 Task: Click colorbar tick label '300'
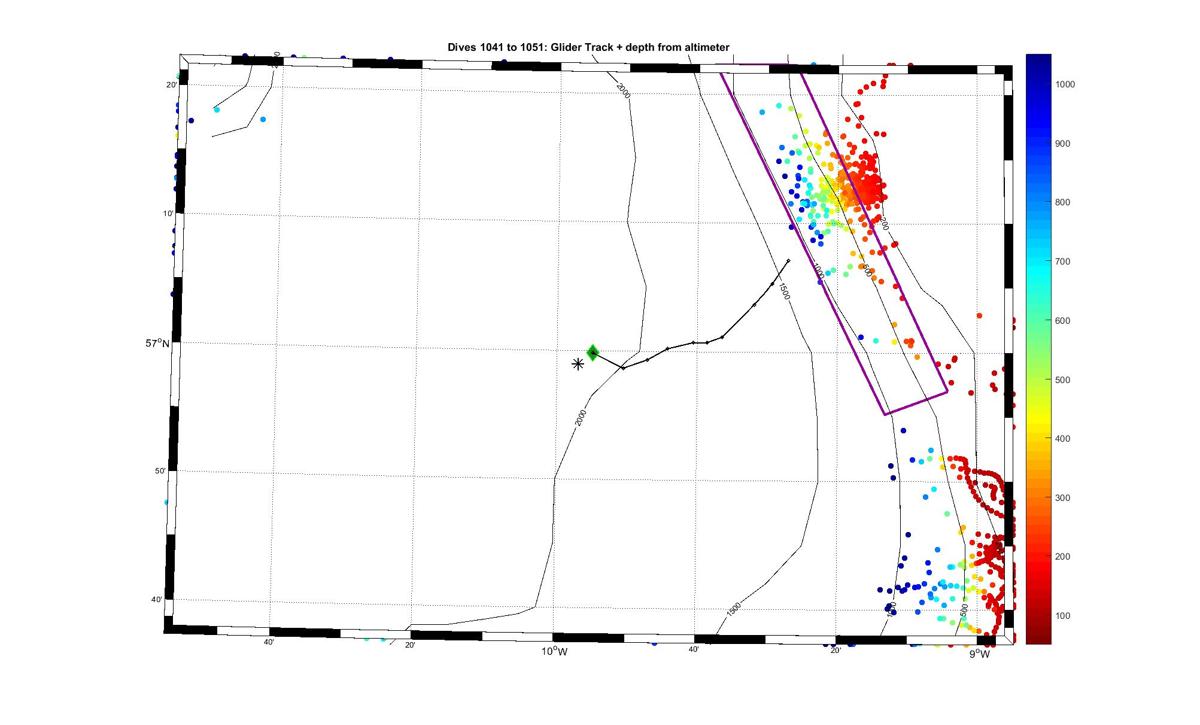tap(1064, 498)
